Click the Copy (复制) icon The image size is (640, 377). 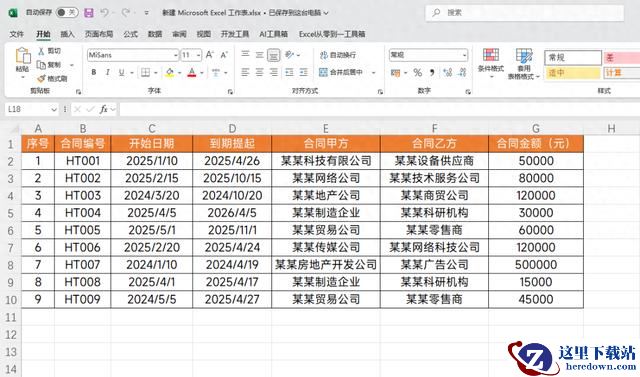41,64
